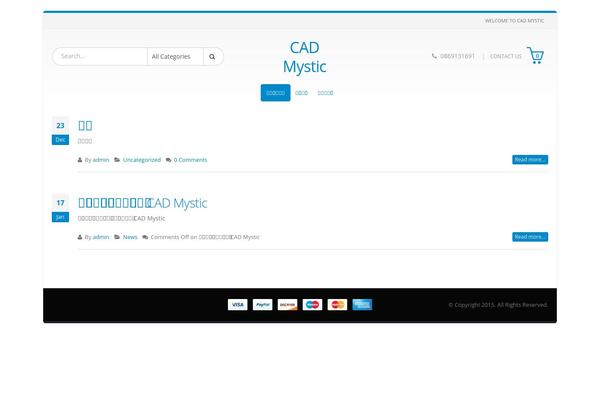Image resolution: width=600 pixels, height=400 pixels.
Task: Click the WELCOME TO CAD MYSTIC text
Action: click(x=514, y=21)
